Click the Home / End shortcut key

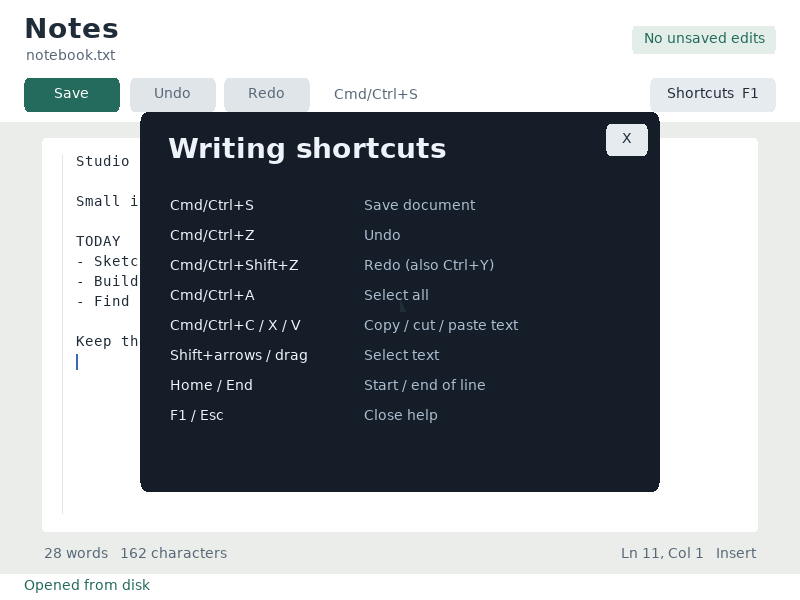click(x=211, y=385)
